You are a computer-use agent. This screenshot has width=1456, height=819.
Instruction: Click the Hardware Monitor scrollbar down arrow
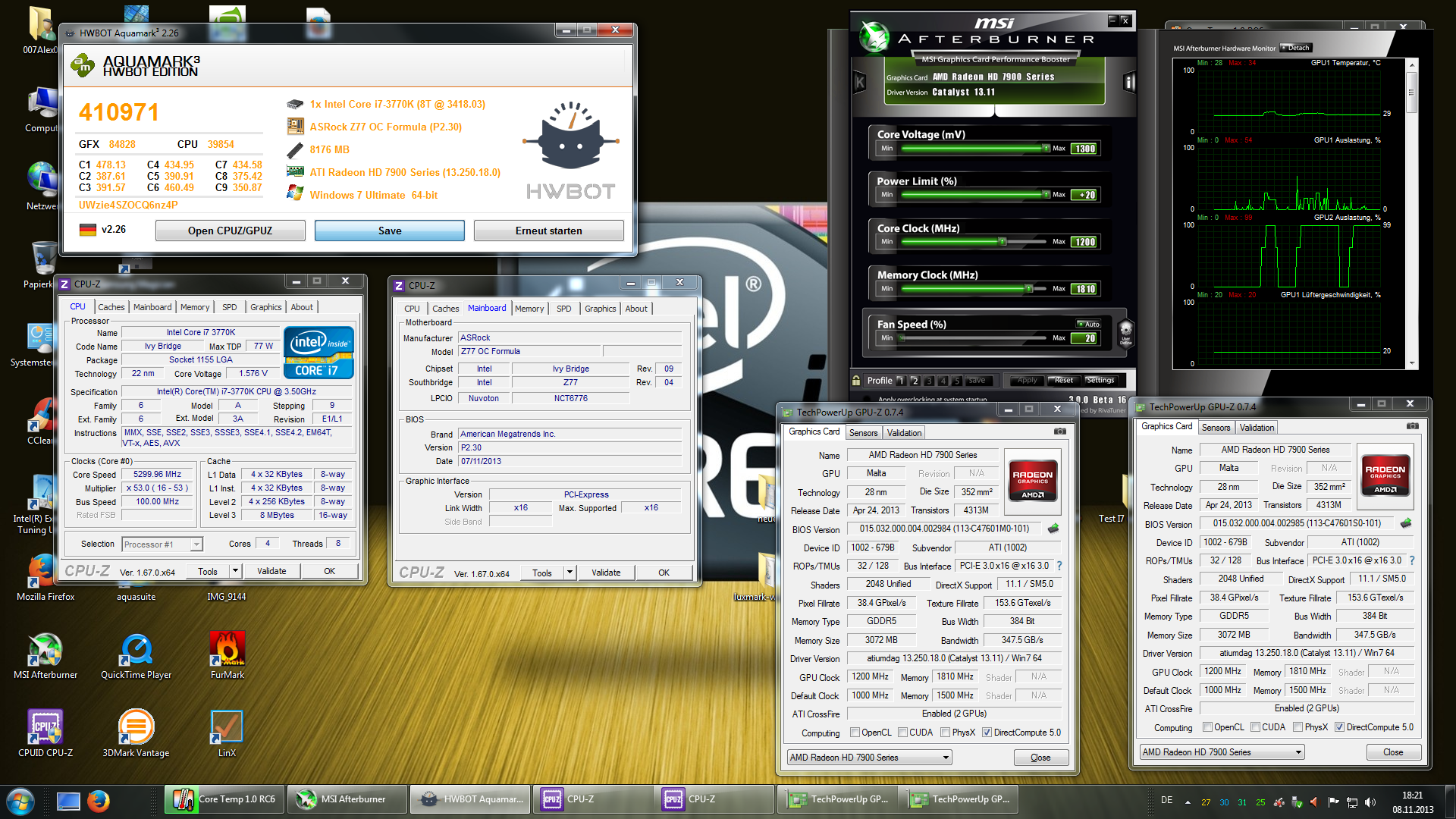tap(1411, 364)
